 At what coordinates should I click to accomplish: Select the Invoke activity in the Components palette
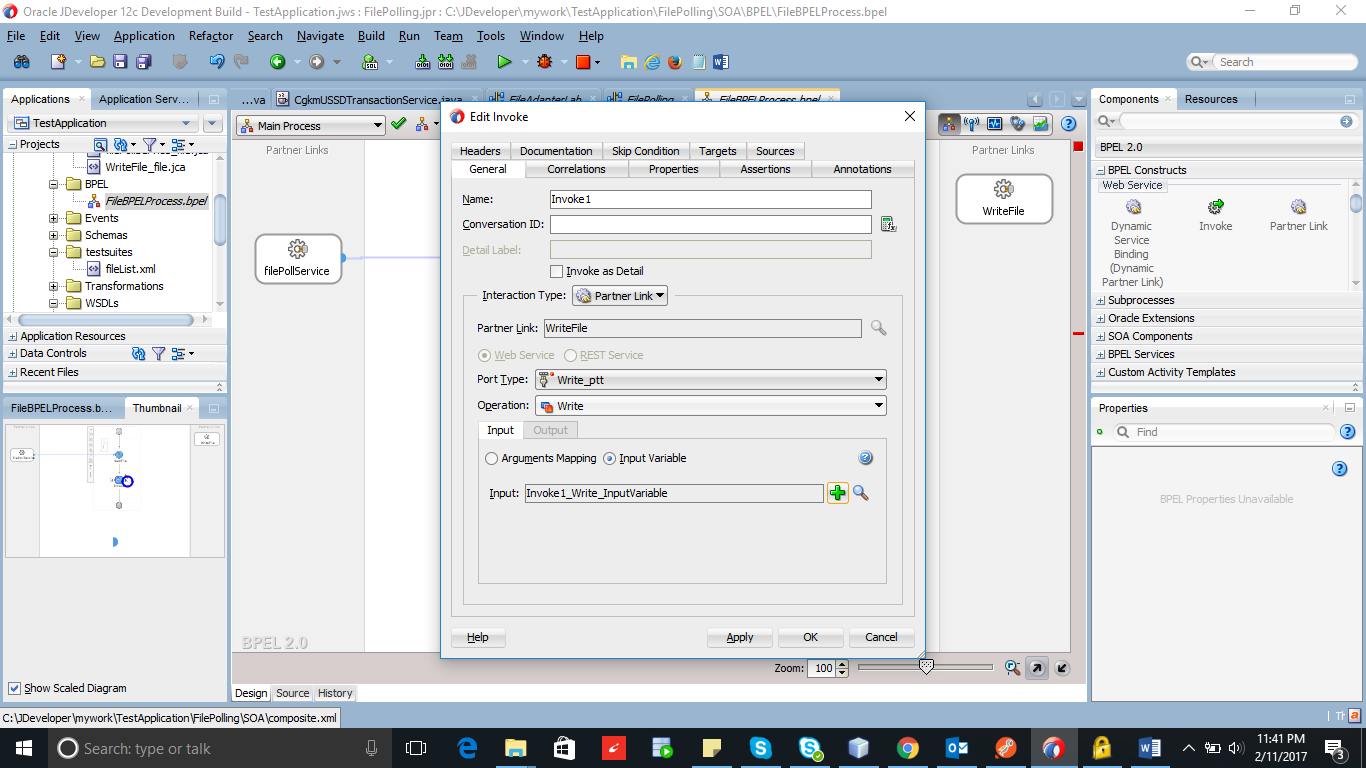click(1215, 212)
